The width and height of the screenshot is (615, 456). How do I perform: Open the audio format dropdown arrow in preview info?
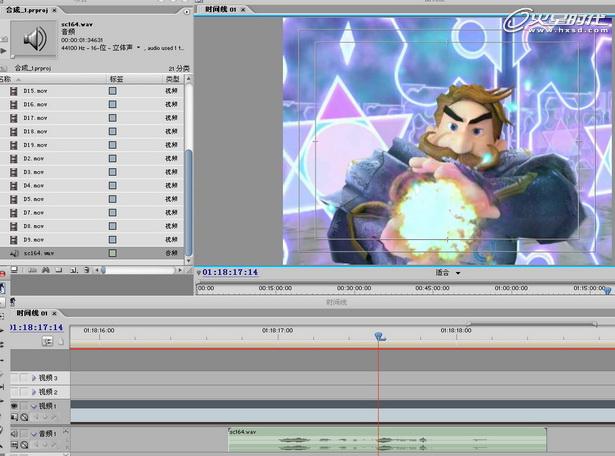click(138, 47)
